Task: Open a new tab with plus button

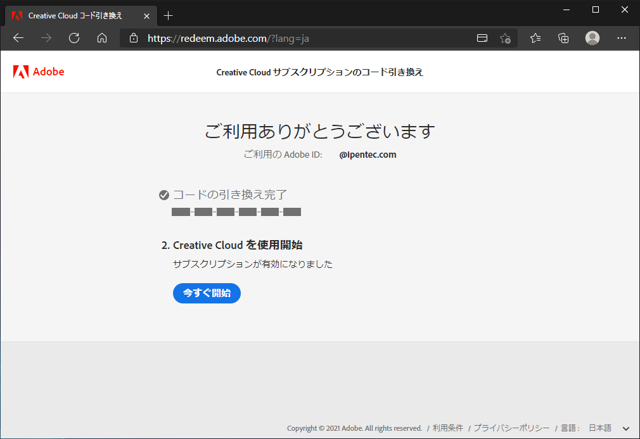Action: (168, 16)
